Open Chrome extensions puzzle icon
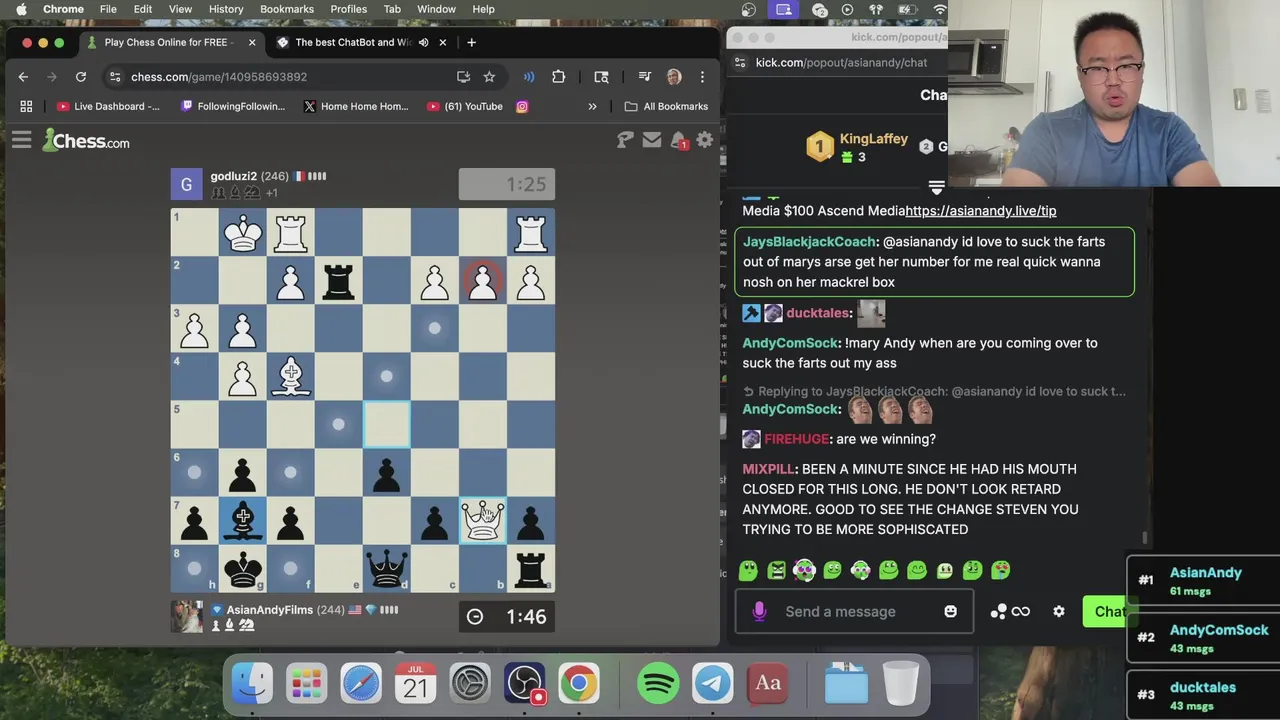1280x720 pixels. (x=558, y=76)
